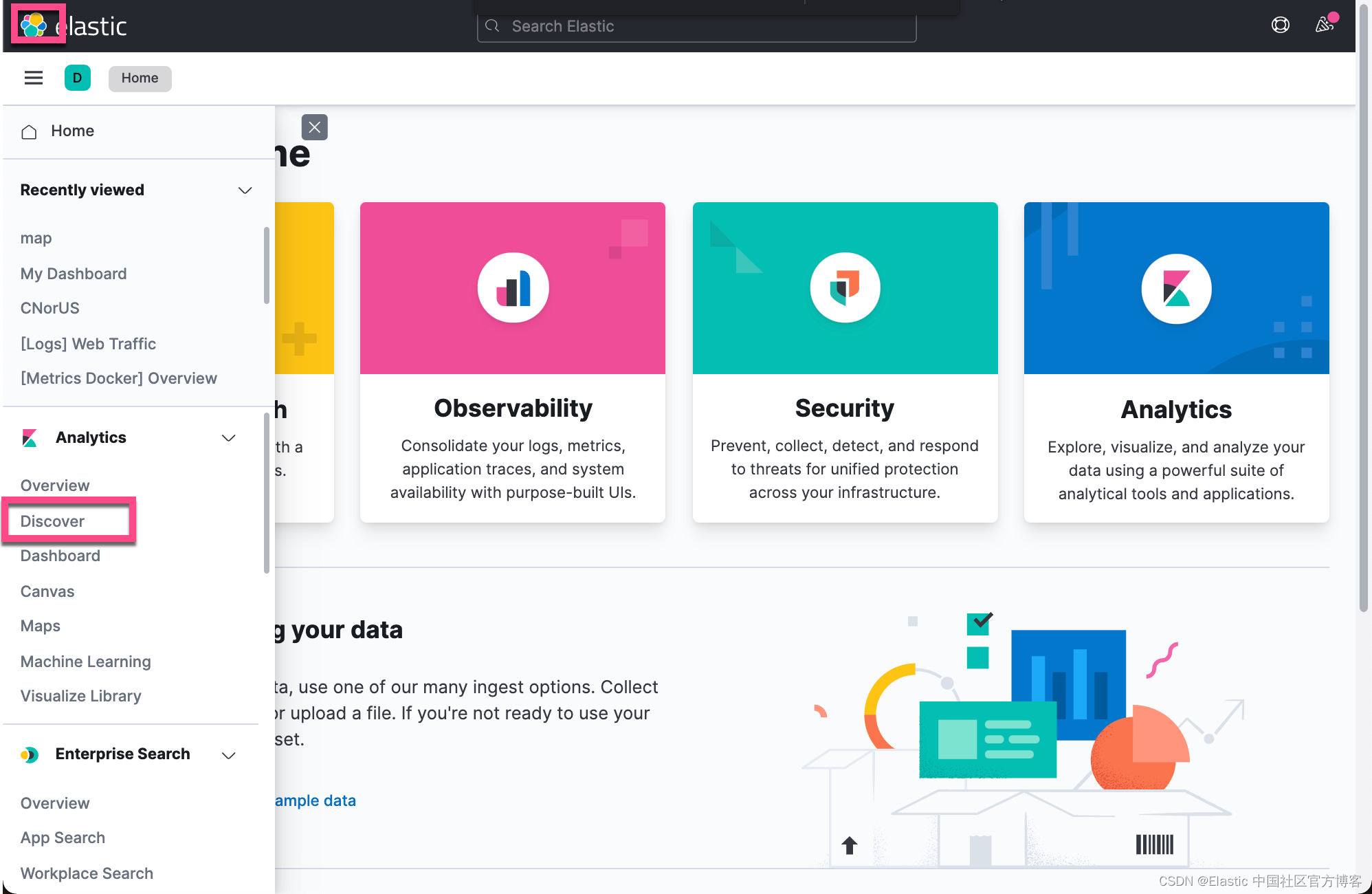Click the Observability bar chart icon

pyautogui.click(x=513, y=287)
